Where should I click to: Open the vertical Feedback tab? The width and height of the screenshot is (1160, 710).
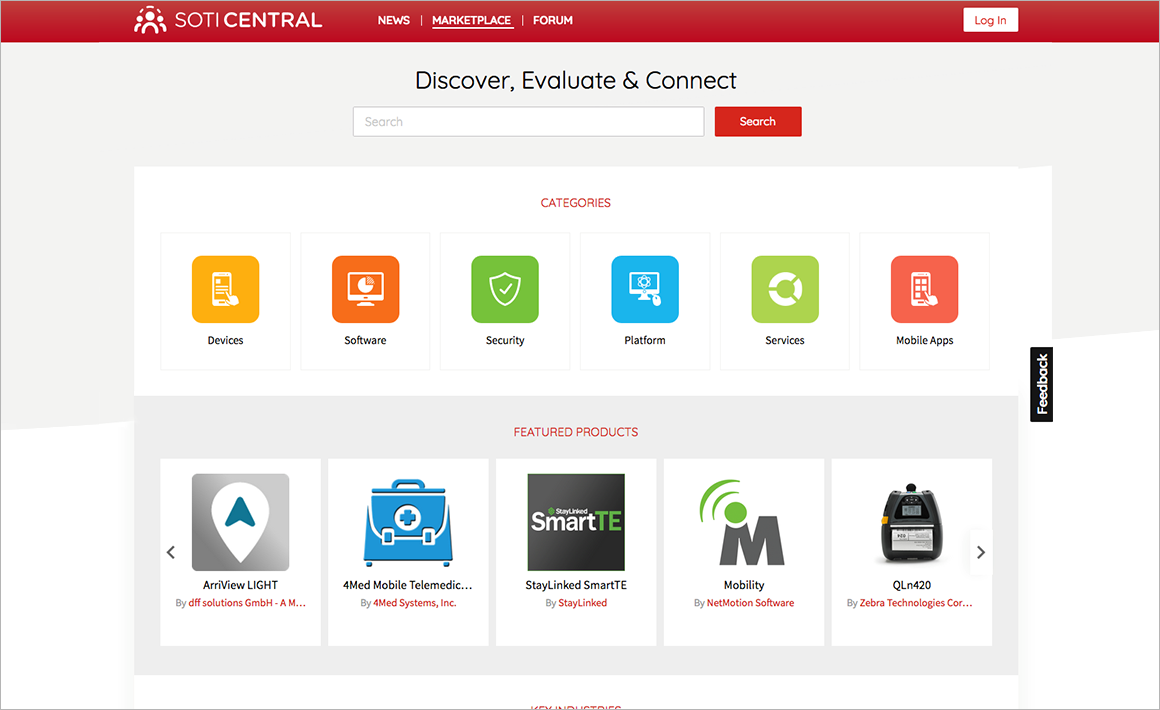1042,385
